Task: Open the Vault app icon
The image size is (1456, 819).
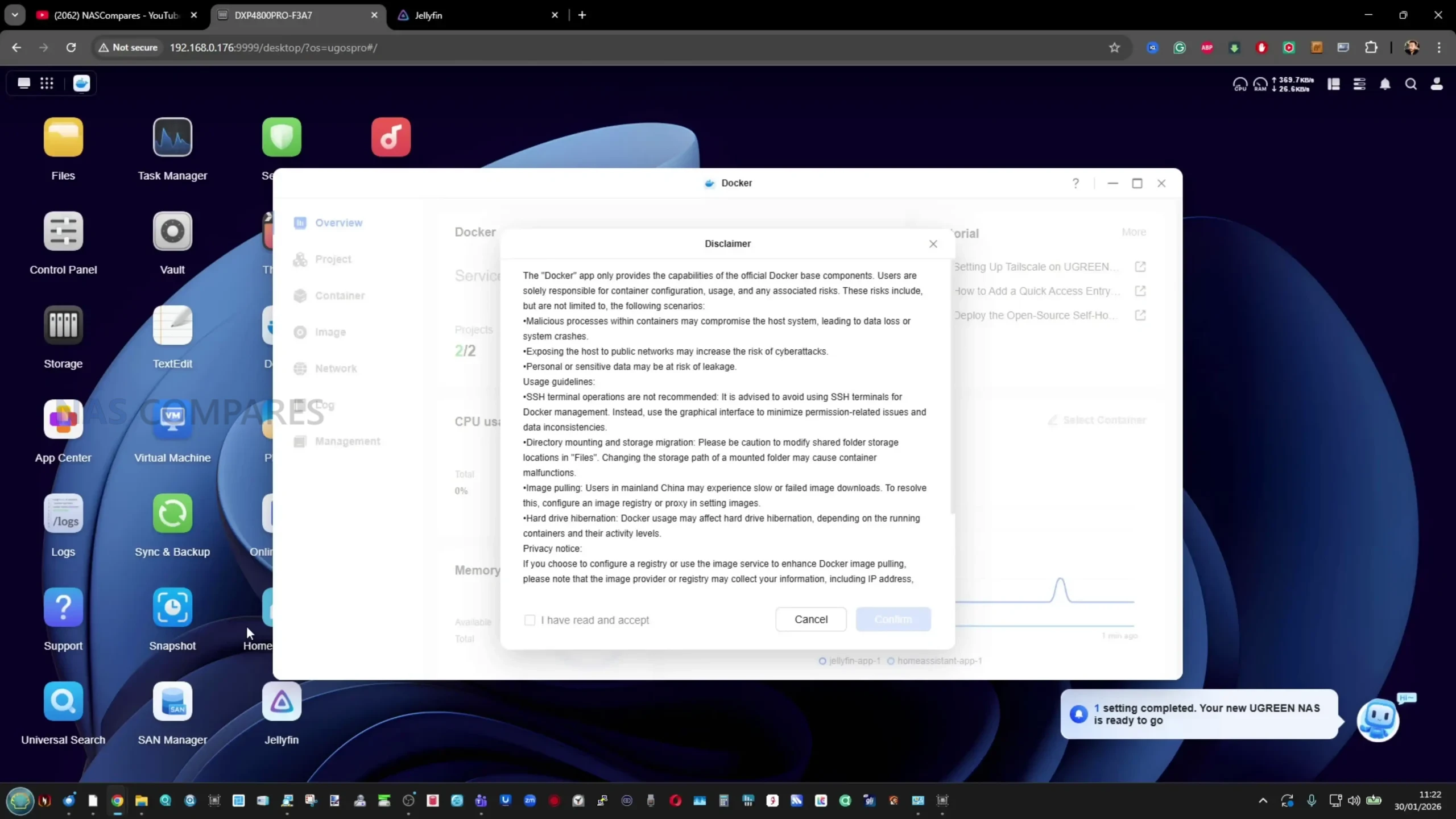Action: pyautogui.click(x=172, y=231)
